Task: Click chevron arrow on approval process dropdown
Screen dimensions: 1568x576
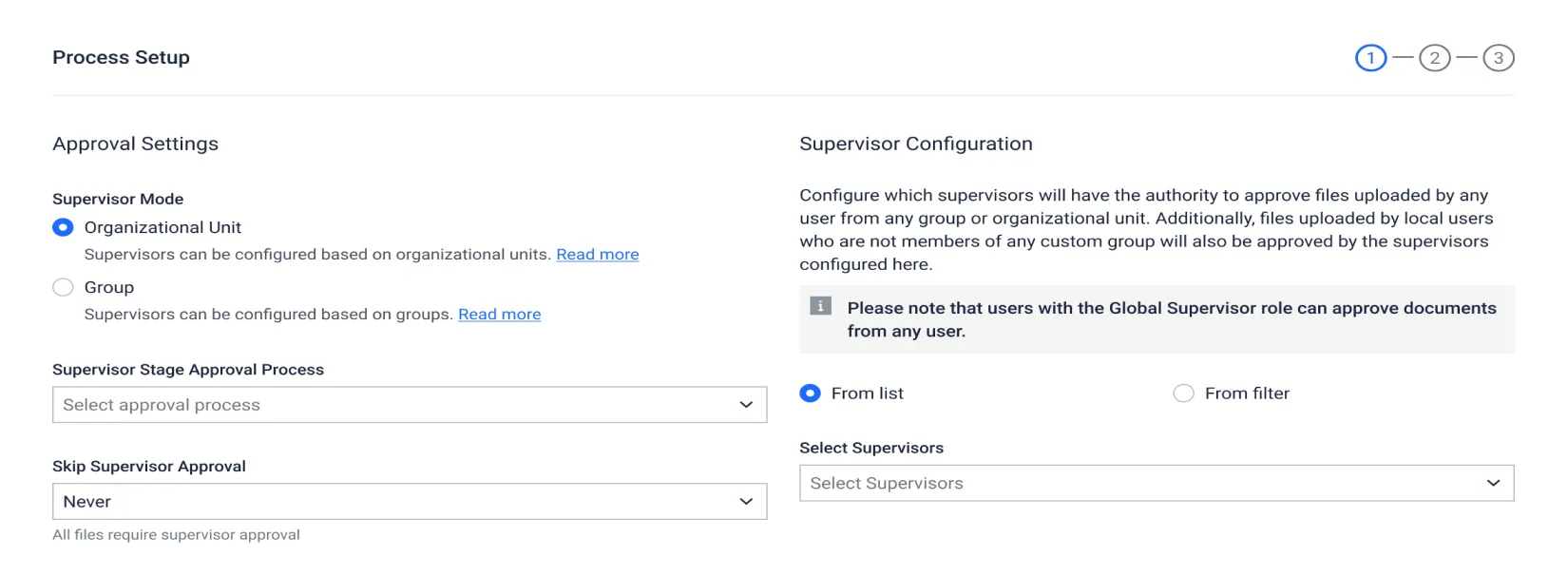Action: pos(746,405)
